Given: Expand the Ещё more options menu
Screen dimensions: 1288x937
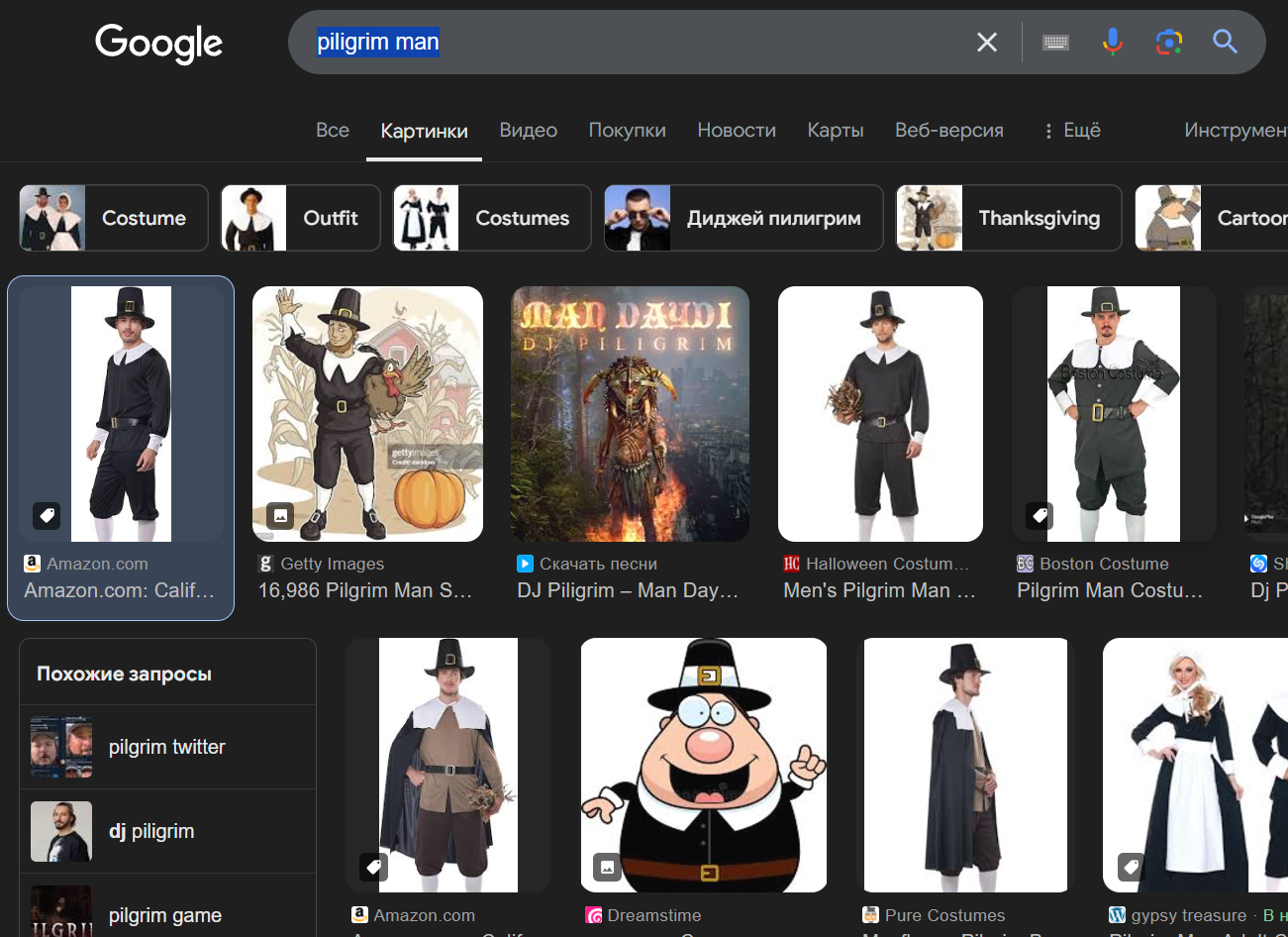Looking at the screenshot, I should point(1071,130).
